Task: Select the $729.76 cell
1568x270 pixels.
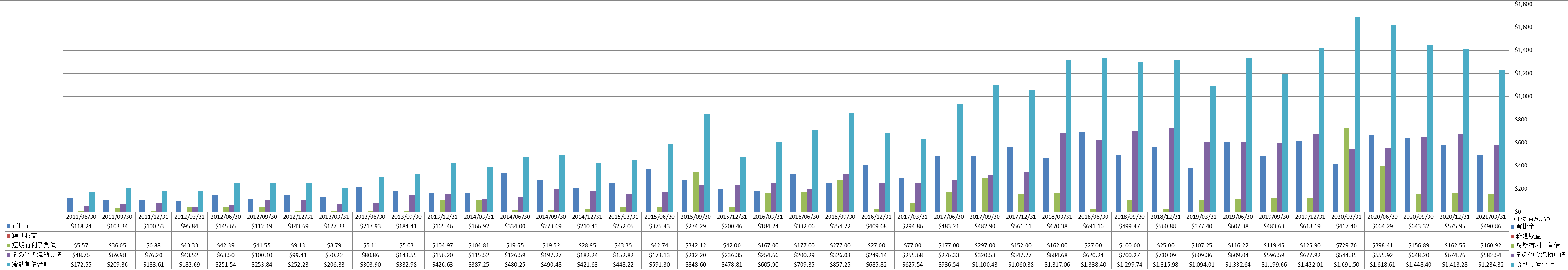Action: point(1346,246)
